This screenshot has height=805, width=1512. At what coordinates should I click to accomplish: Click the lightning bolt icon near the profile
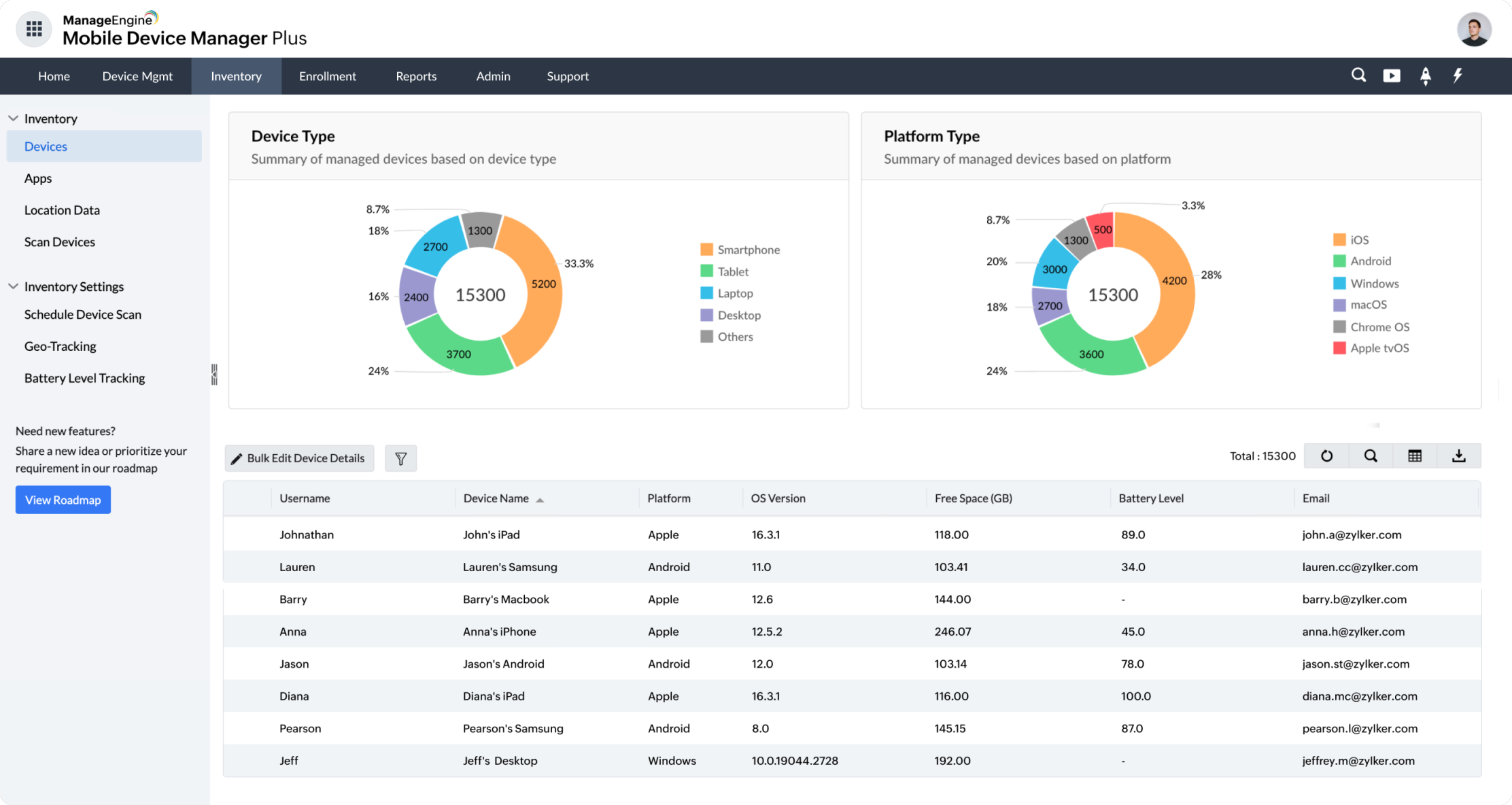click(x=1457, y=75)
